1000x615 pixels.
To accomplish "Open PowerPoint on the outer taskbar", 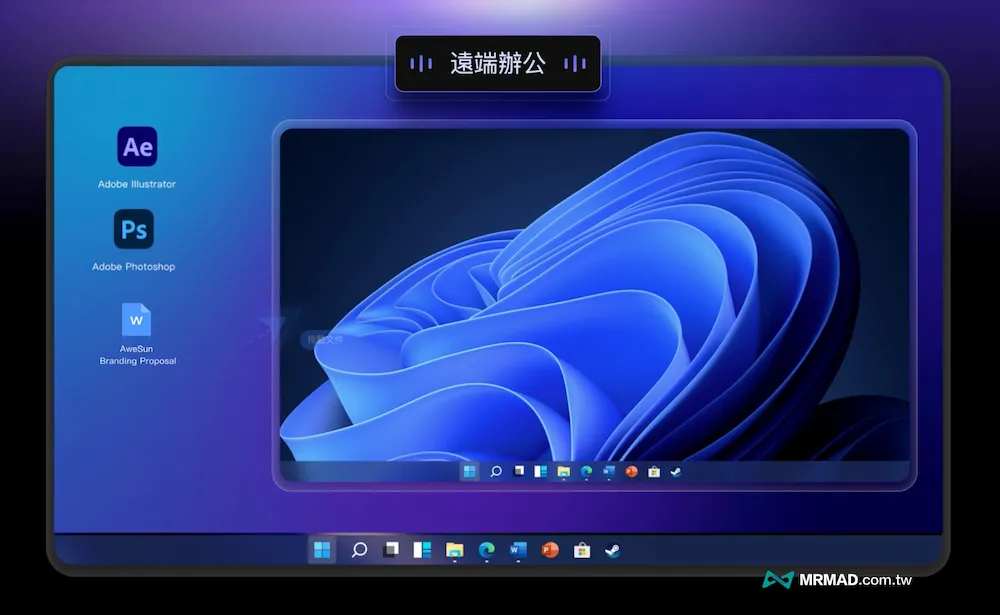I will point(550,549).
